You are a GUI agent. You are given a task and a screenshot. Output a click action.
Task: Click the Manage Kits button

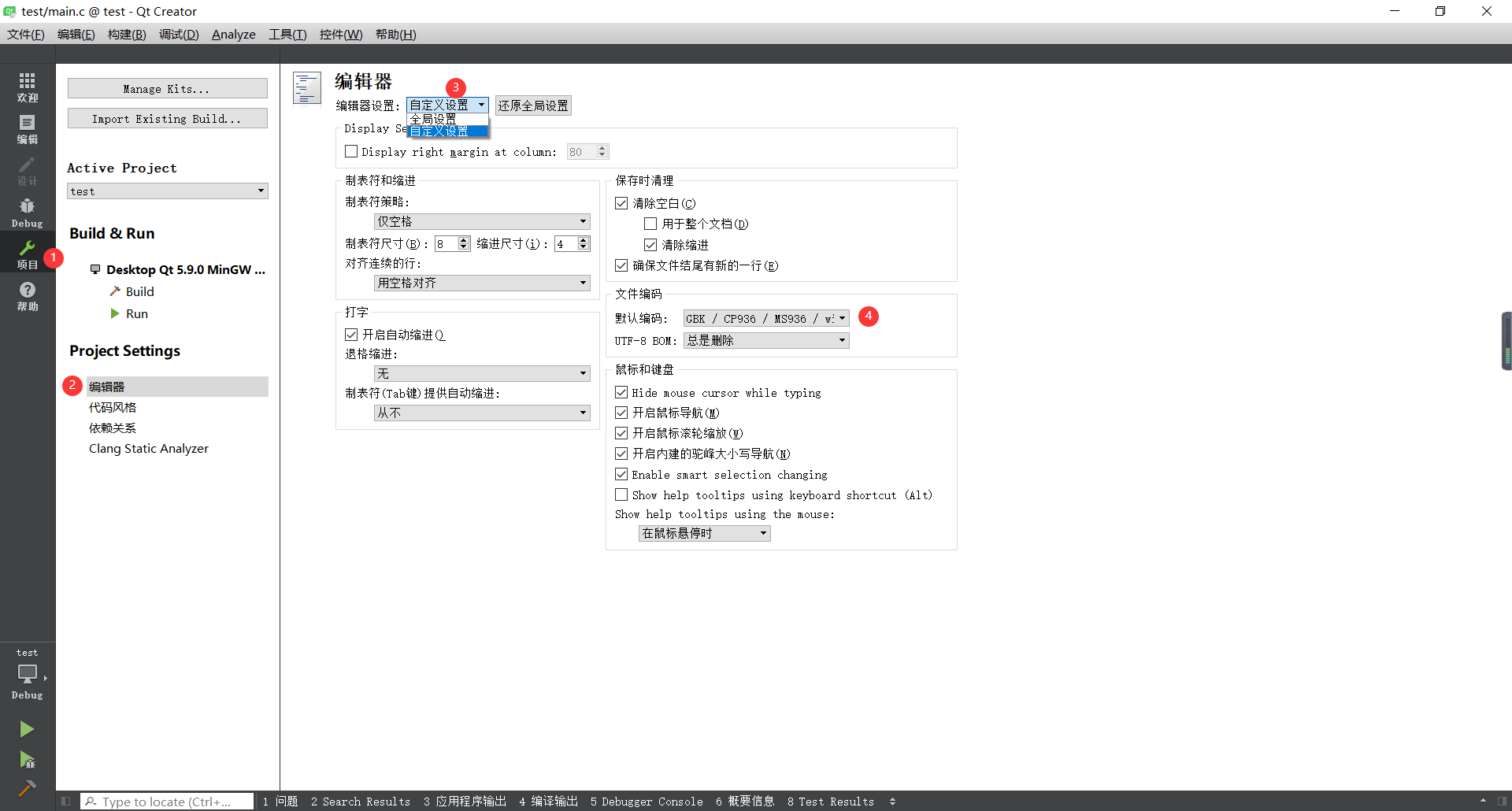pyautogui.click(x=167, y=88)
